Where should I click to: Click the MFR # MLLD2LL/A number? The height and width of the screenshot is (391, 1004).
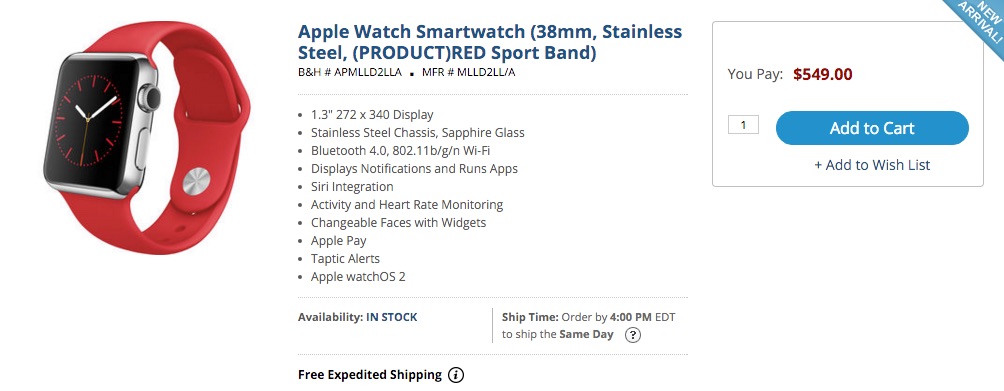[469, 72]
